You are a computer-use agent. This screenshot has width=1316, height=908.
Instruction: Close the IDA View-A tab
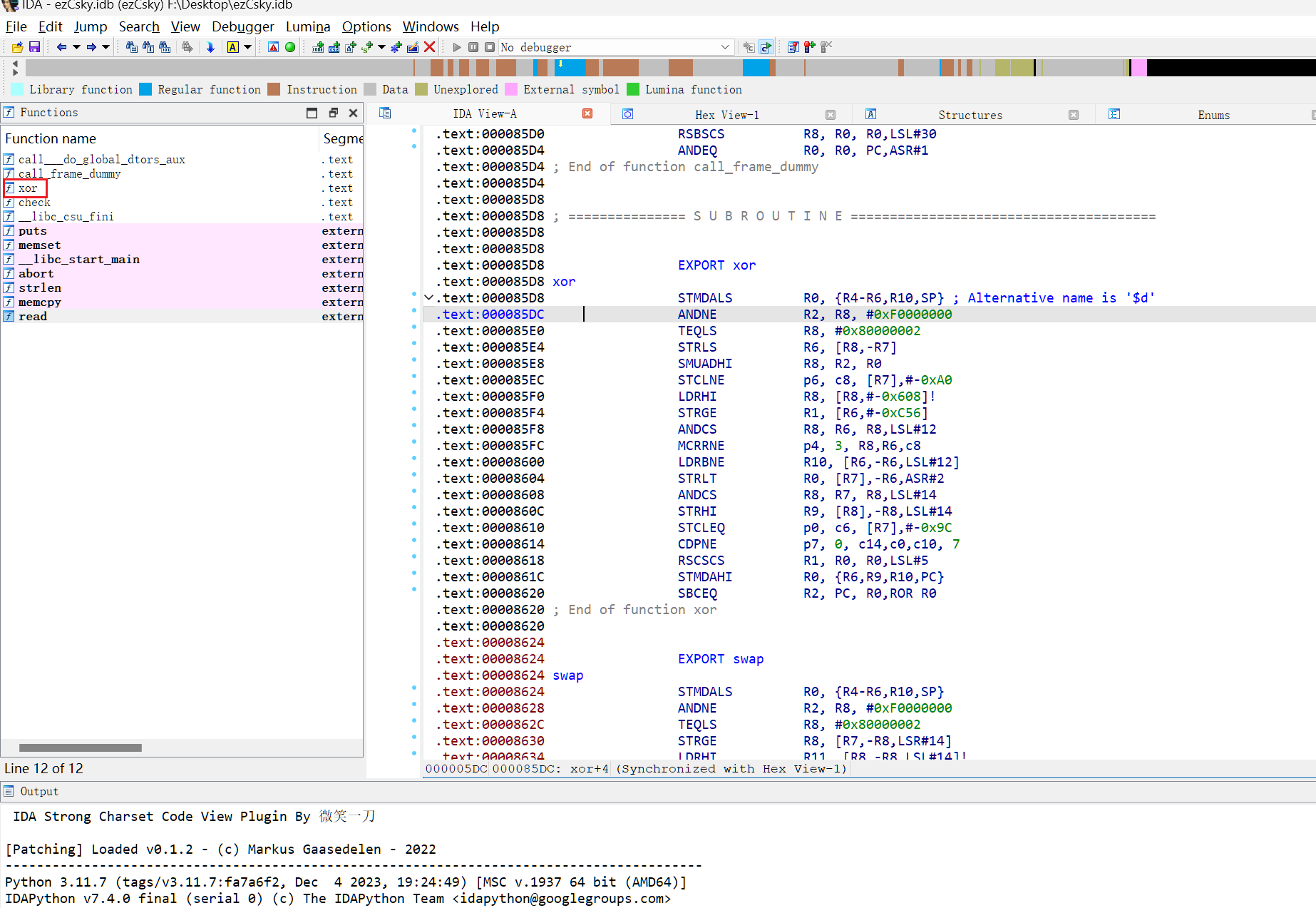click(x=587, y=113)
